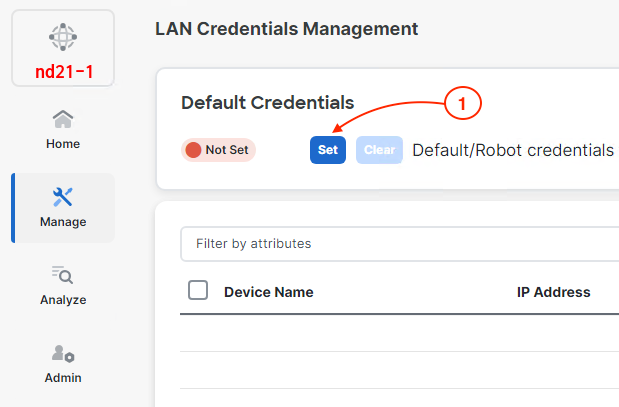Open the Admin sidebar label
The height and width of the screenshot is (407, 619).
tap(63, 378)
